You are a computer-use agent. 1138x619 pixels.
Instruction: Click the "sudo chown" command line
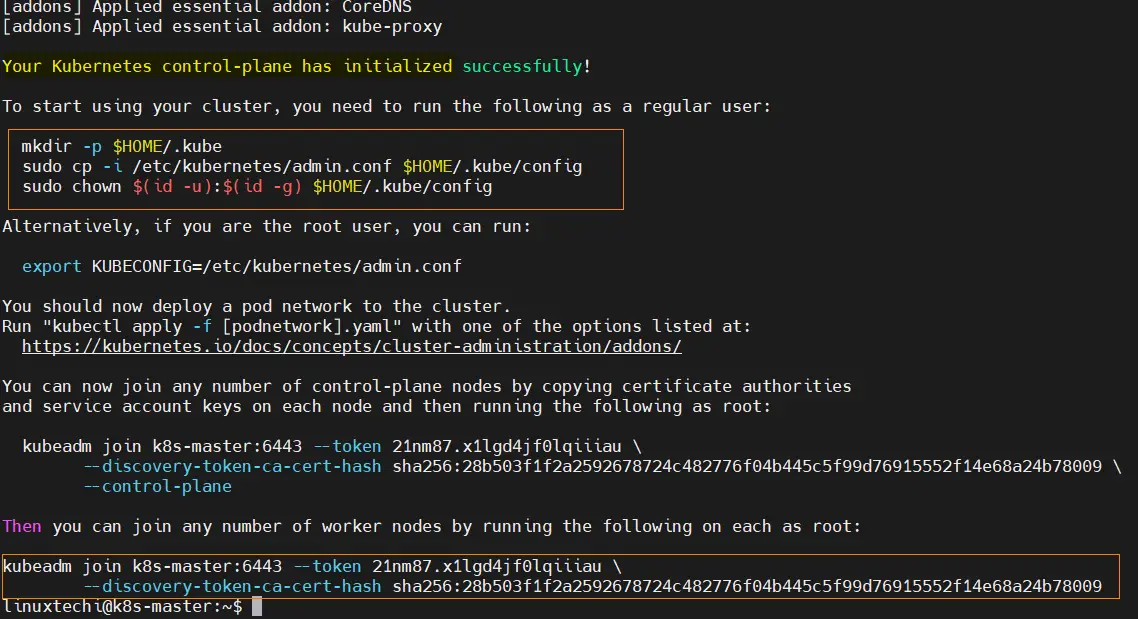click(x=256, y=186)
